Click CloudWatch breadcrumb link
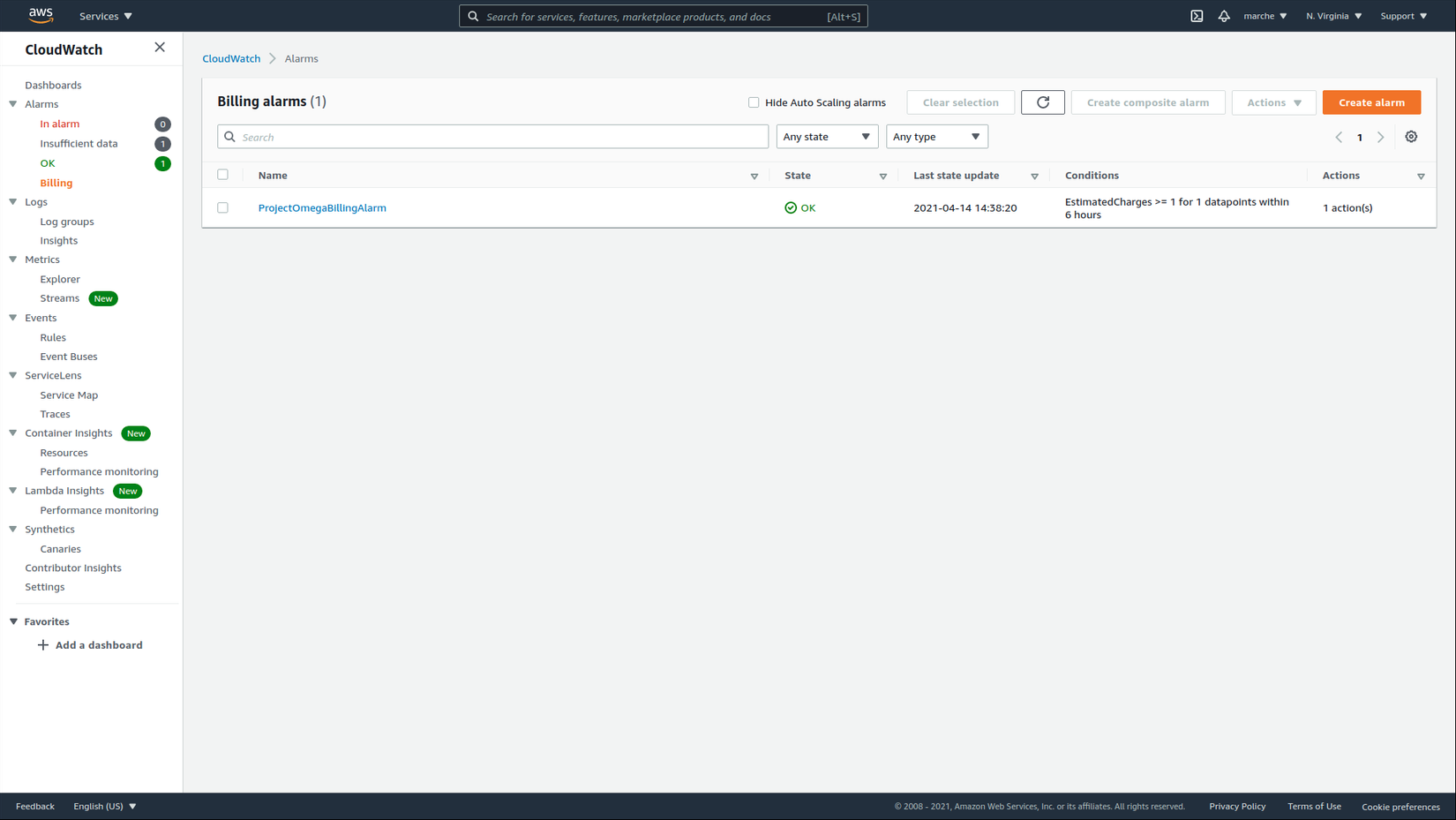1456x820 pixels. pos(231,58)
